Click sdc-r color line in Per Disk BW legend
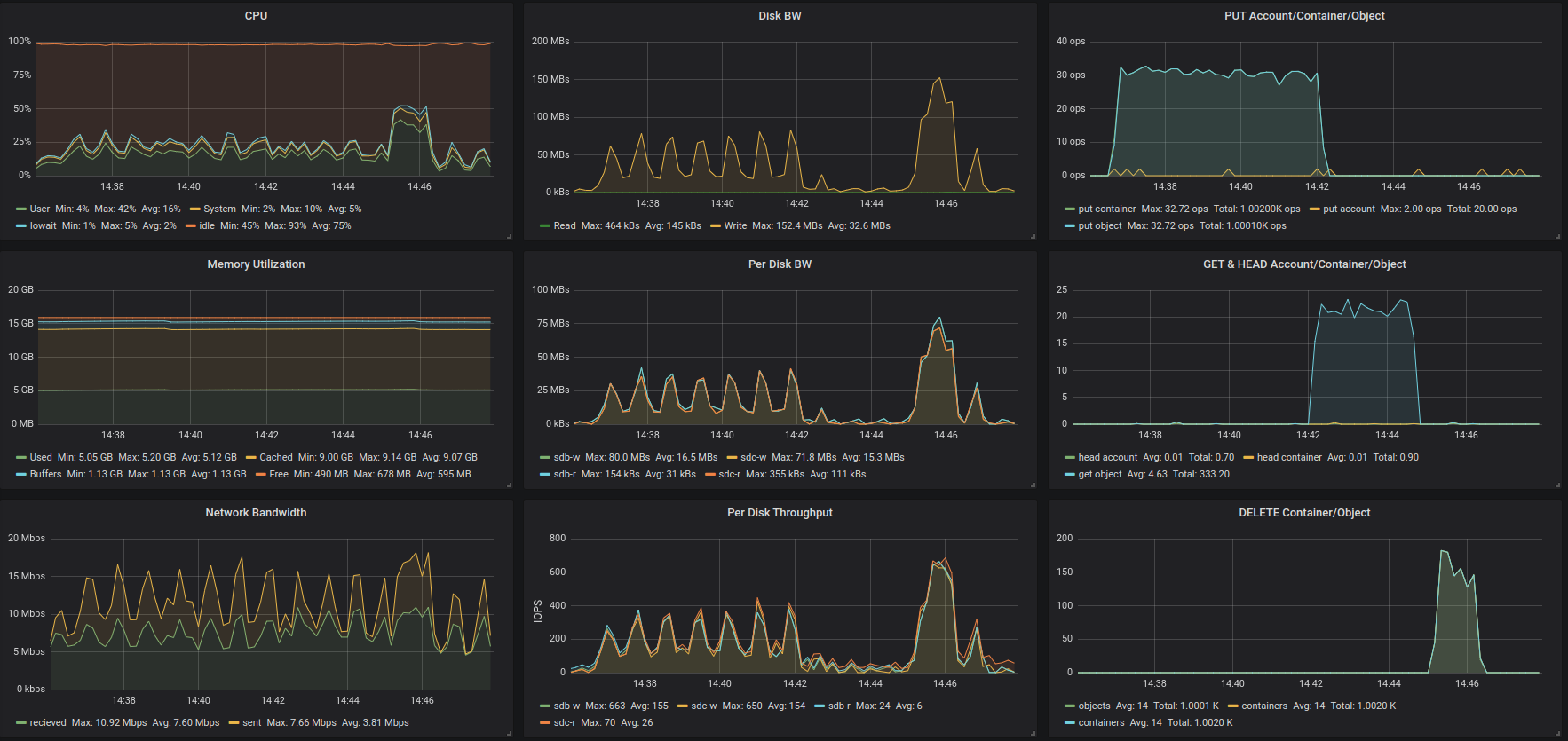This screenshot has width=1568, height=741. pyautogui.click(x=710, y=475)
